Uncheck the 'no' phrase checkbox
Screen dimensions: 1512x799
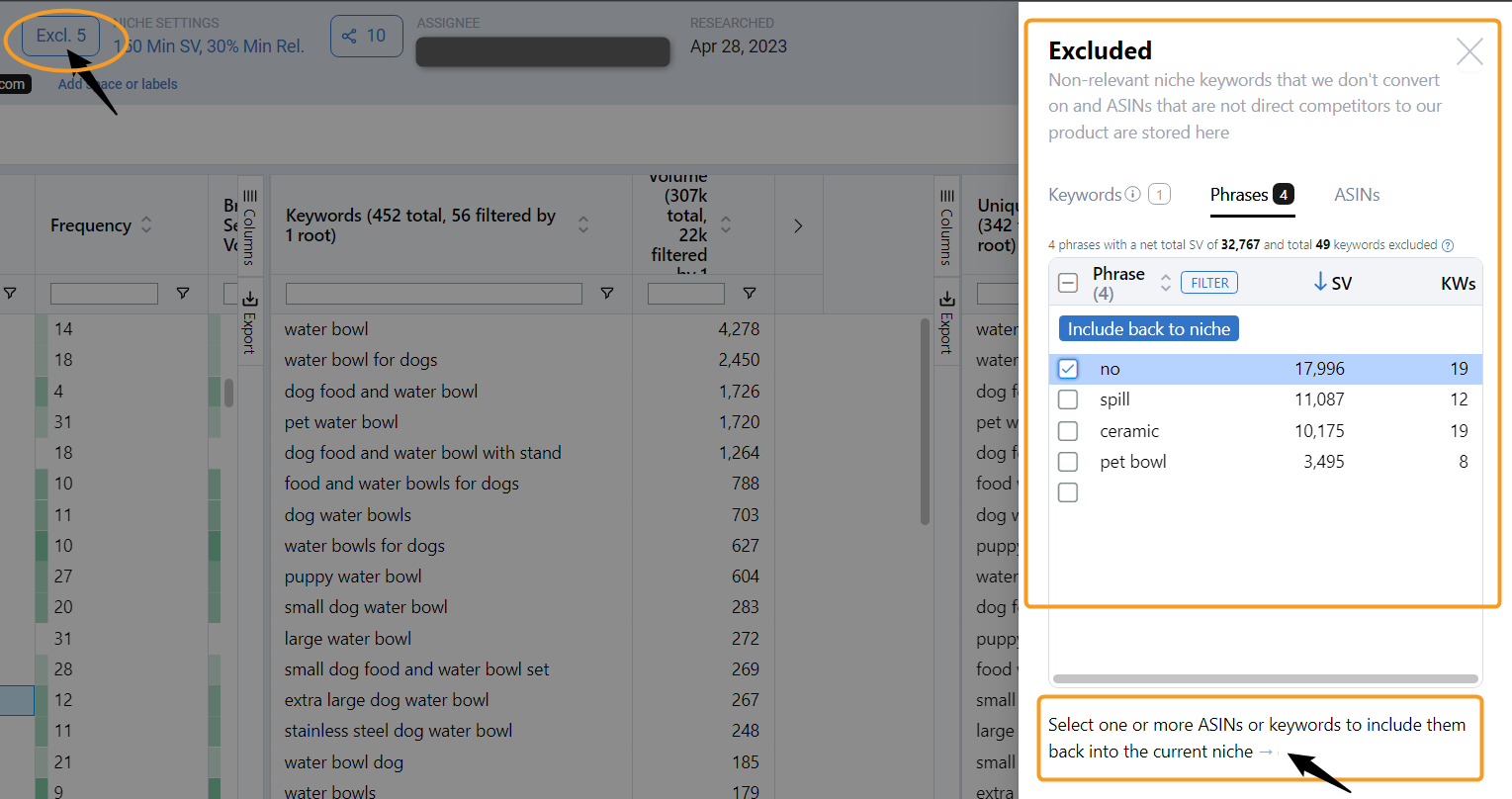click(1068, 369)
